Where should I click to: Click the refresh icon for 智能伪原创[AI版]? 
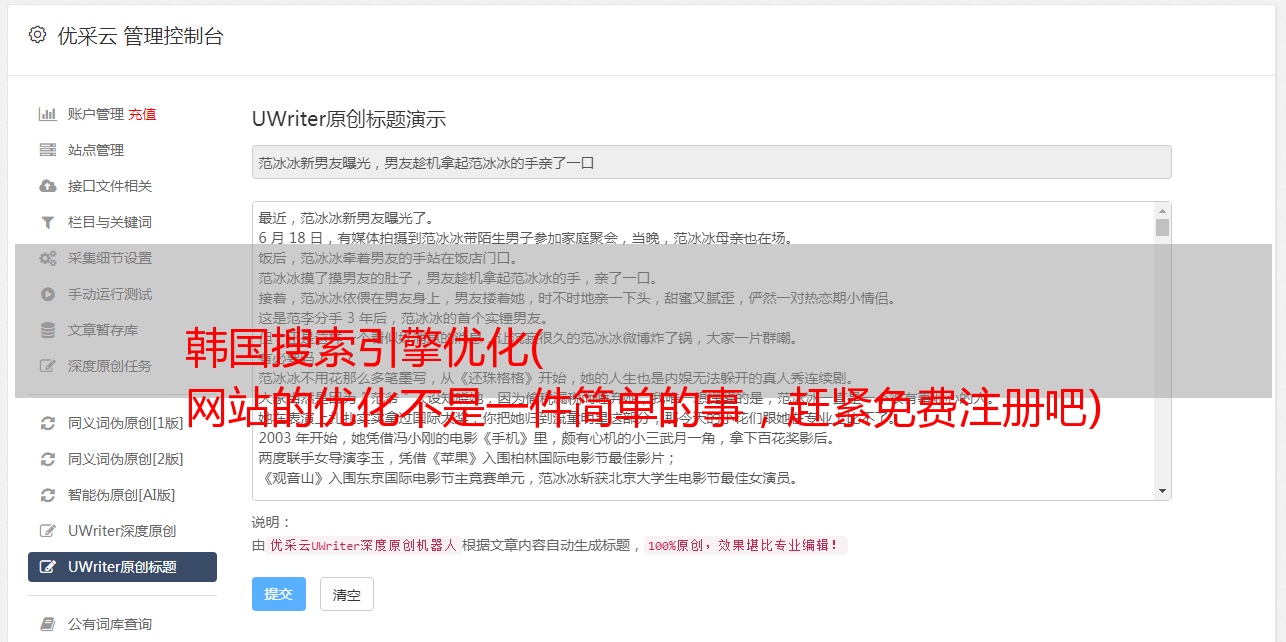[47, 495]
